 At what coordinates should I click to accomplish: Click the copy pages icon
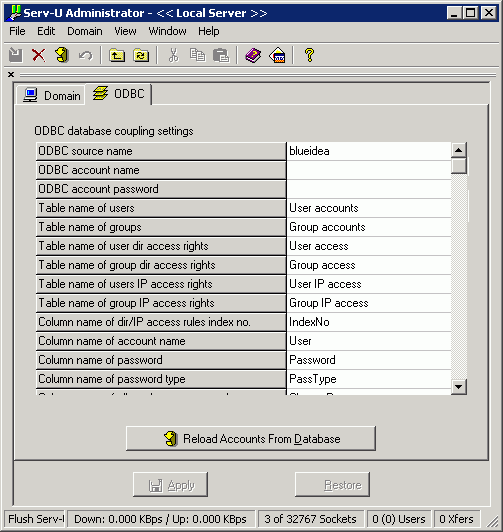[x=197, y=55]
